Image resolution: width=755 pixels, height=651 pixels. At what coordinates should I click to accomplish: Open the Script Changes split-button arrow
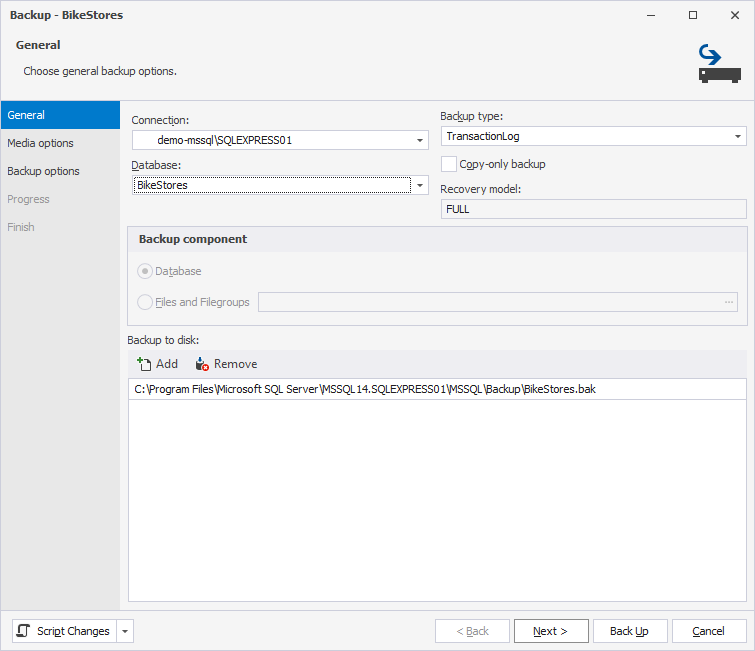[x=125, y=631]
